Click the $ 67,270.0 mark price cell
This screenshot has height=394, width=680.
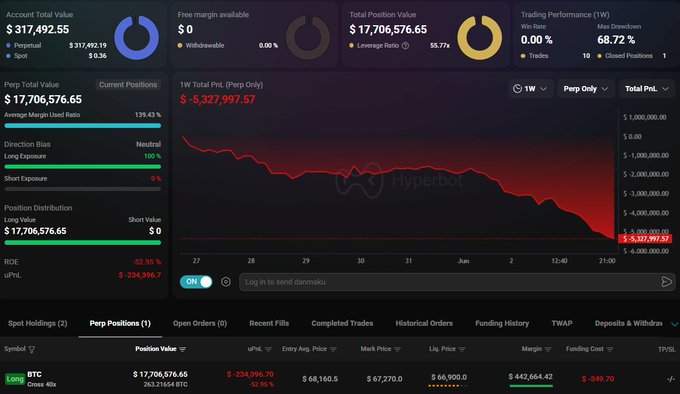point(384,379)
